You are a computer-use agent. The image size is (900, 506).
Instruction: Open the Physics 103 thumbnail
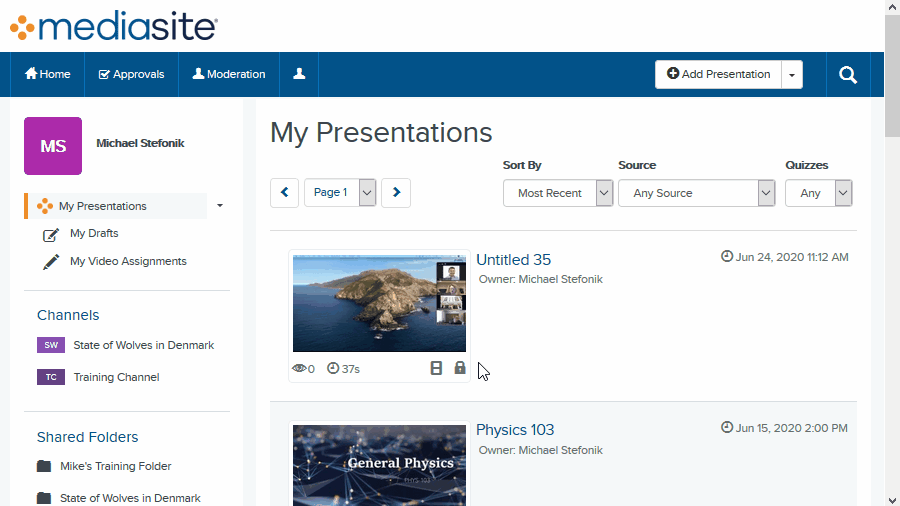[379, 465]
